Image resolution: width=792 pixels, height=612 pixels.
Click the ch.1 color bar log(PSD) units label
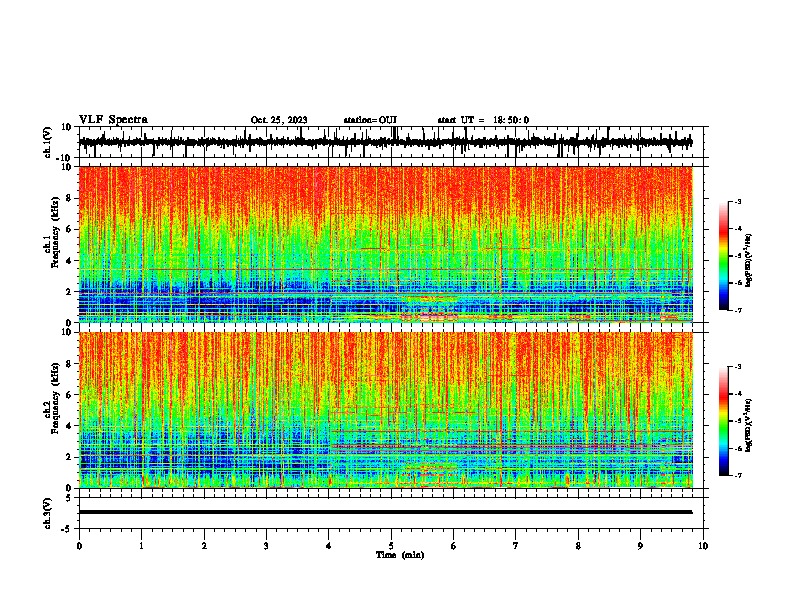(x=749, y=260)
